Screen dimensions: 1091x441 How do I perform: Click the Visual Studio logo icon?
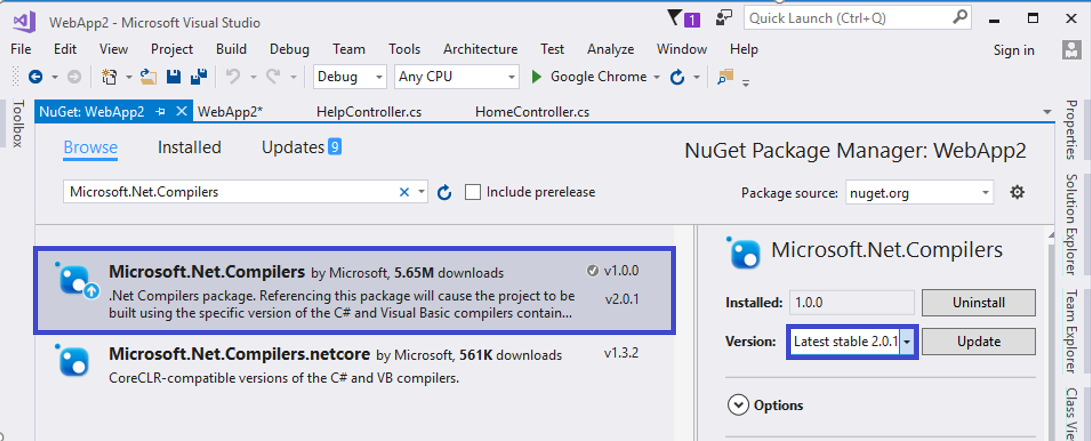pyautogui.click(x=24, y=22)
